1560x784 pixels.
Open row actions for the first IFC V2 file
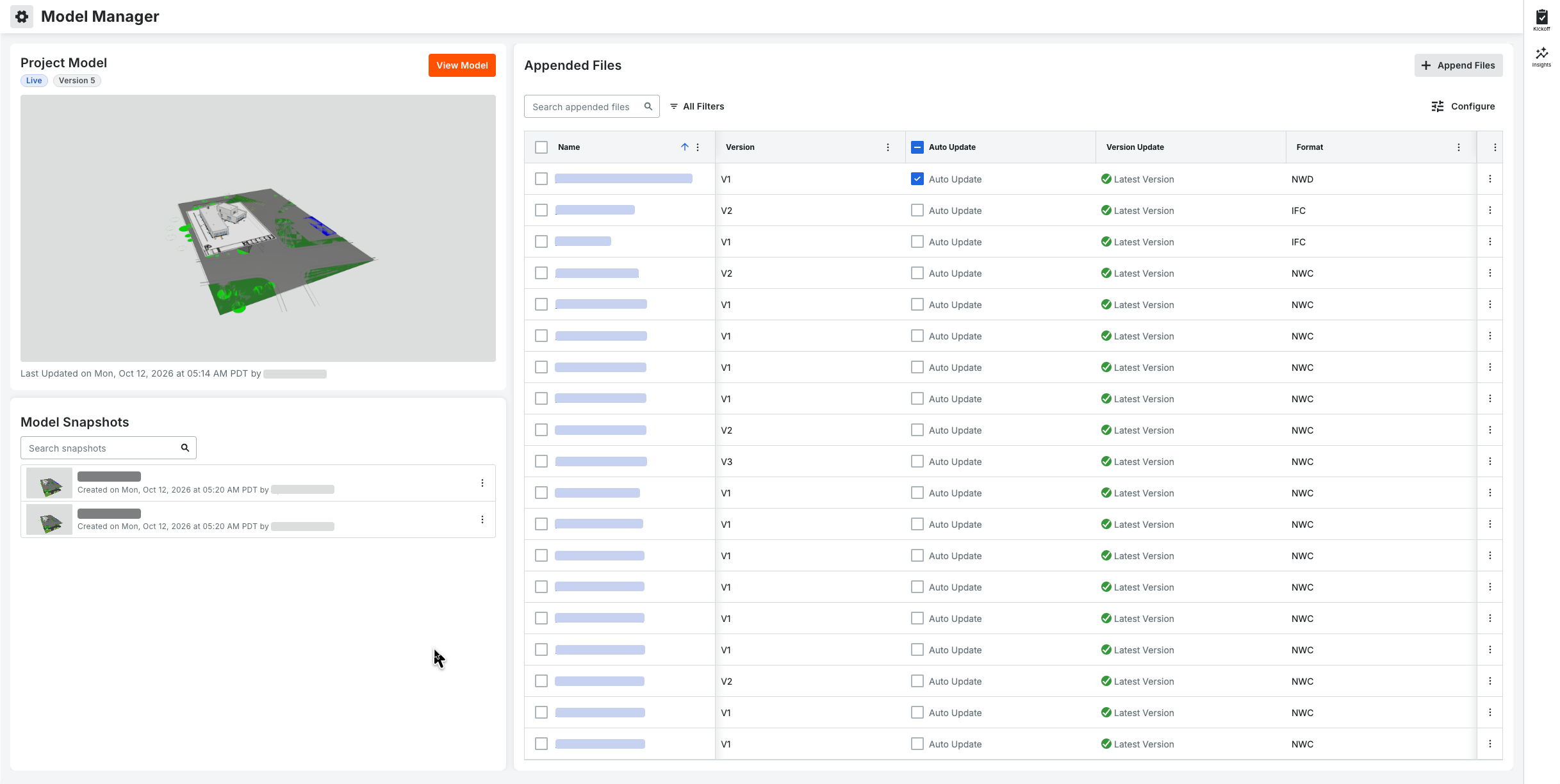[1490, 210]
